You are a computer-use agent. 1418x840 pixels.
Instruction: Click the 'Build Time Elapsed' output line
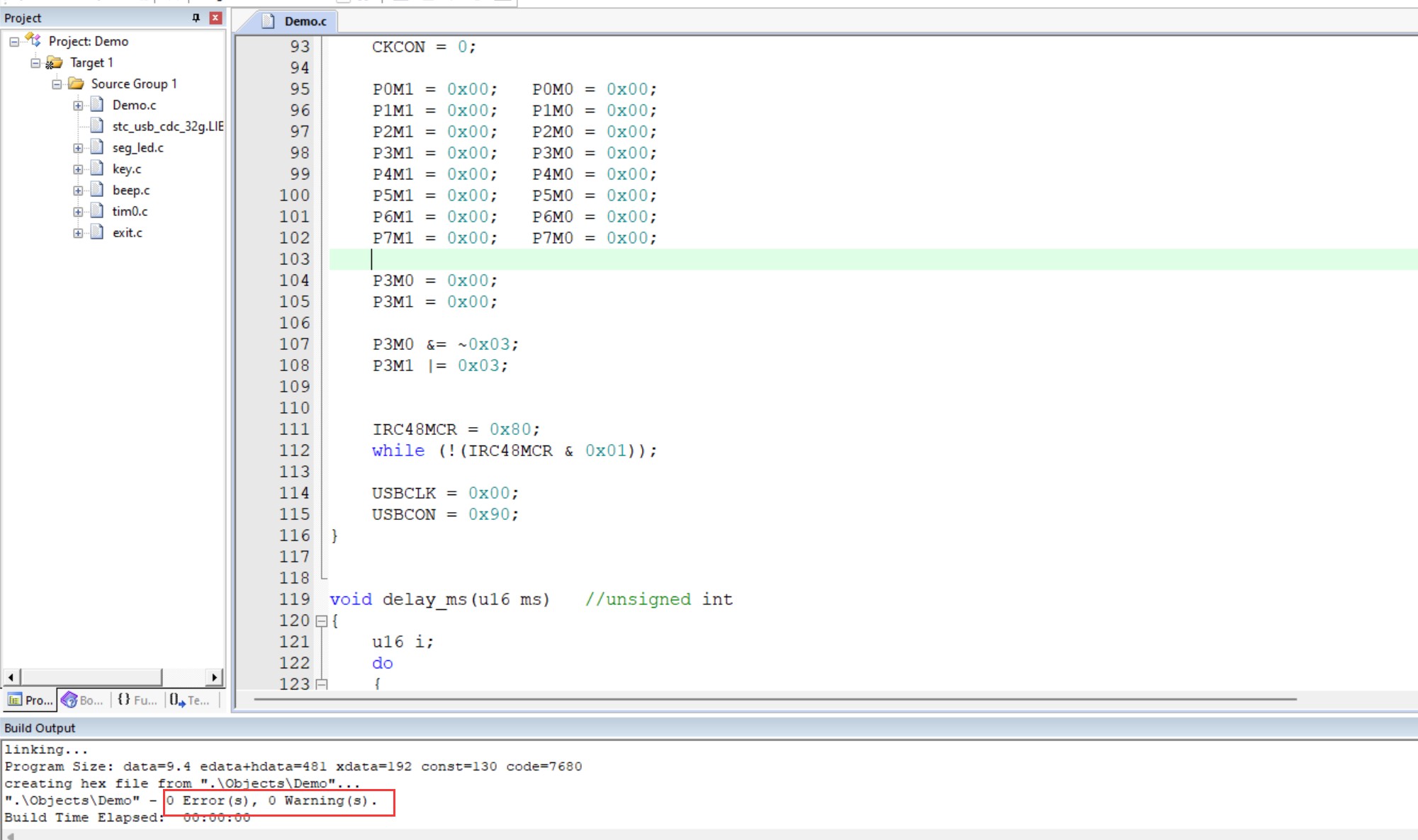point(127,817)
